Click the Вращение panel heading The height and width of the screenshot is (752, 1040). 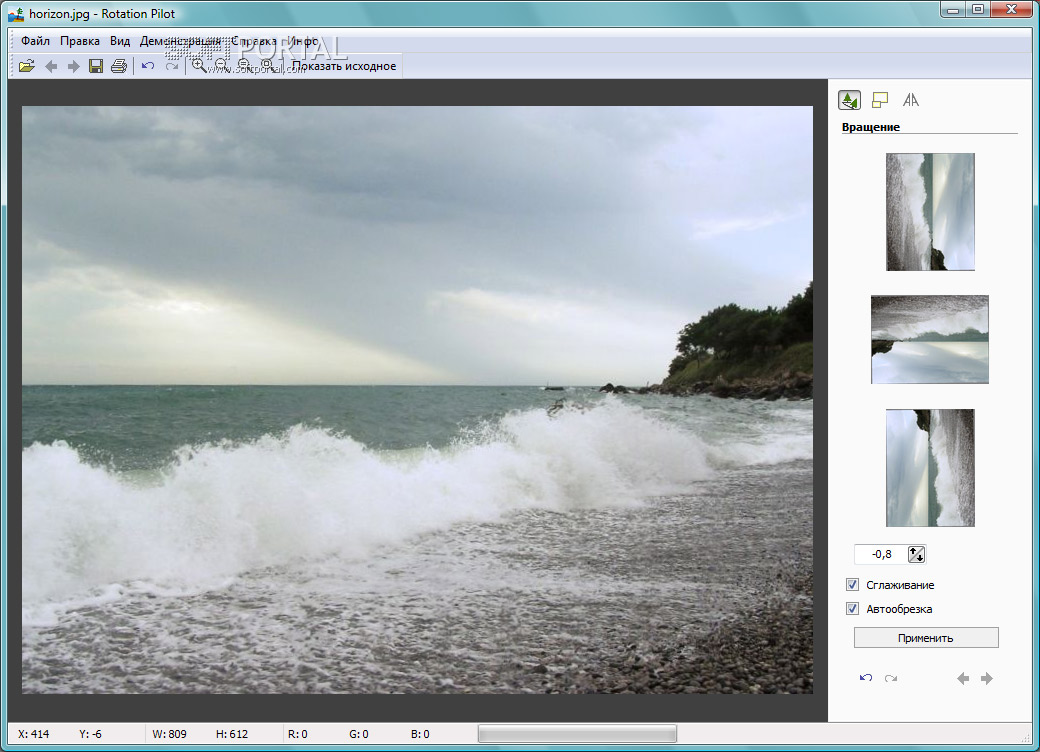[x=871, y=127]
